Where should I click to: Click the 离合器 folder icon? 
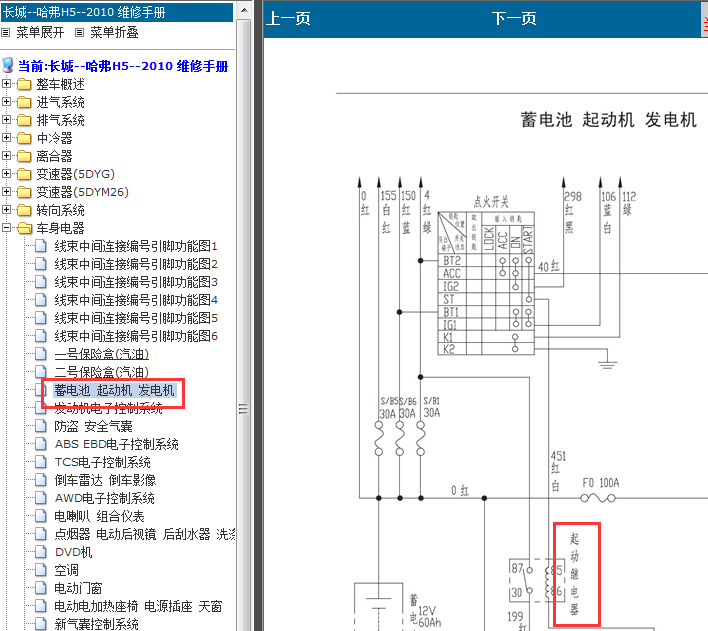click(x=24, y=156)
